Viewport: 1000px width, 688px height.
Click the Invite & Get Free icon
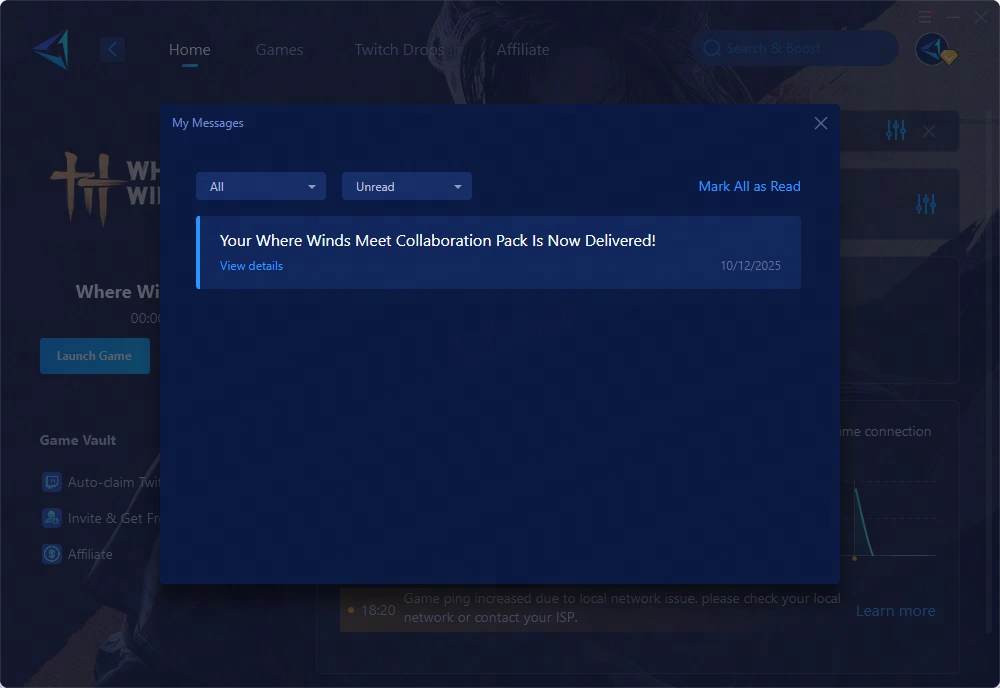52,518
